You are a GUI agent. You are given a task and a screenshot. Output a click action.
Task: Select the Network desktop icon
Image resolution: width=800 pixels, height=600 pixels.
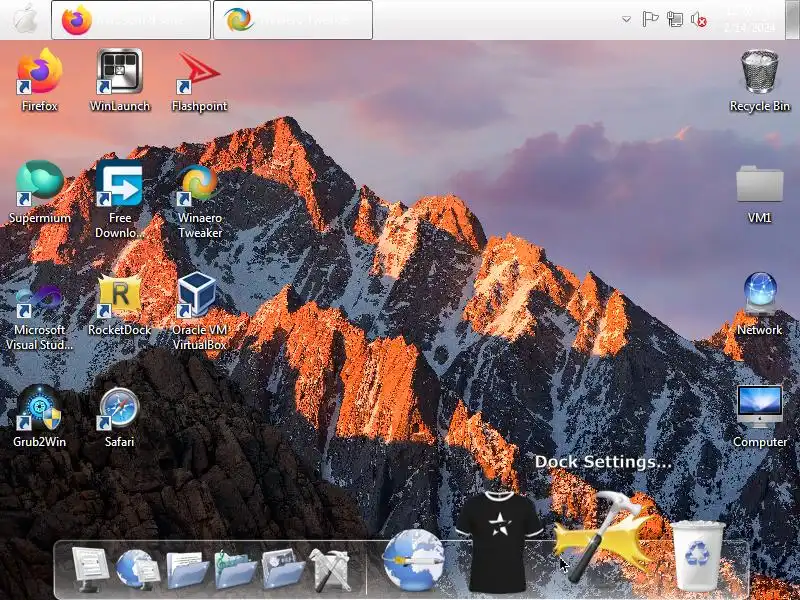[x=760, y=304]
